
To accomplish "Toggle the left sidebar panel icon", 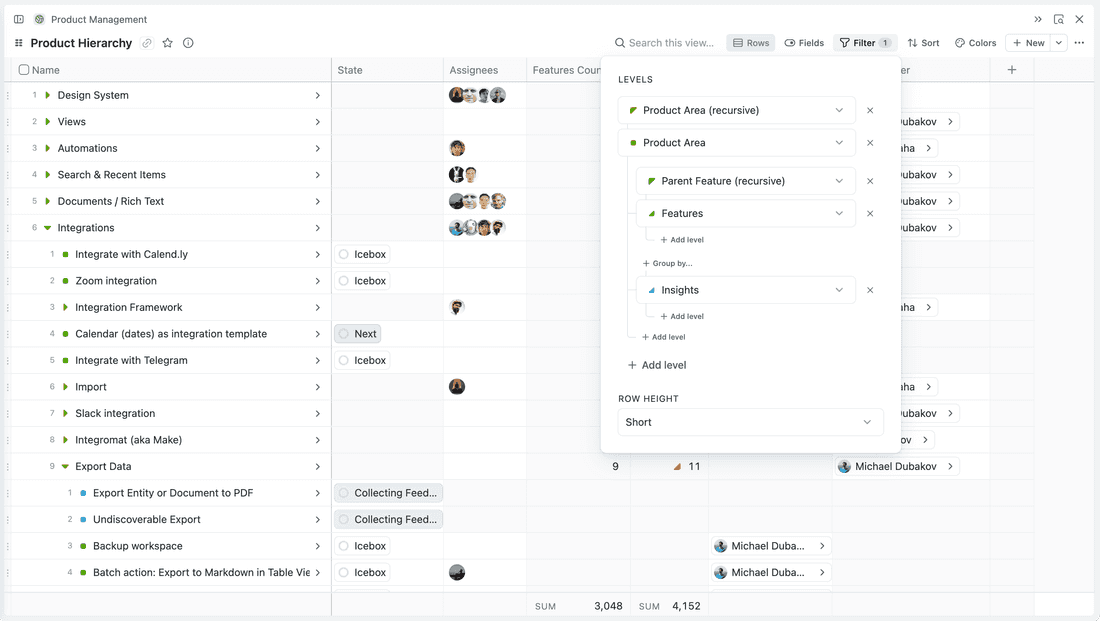I will pyautogui.click(x=18, y=19).
